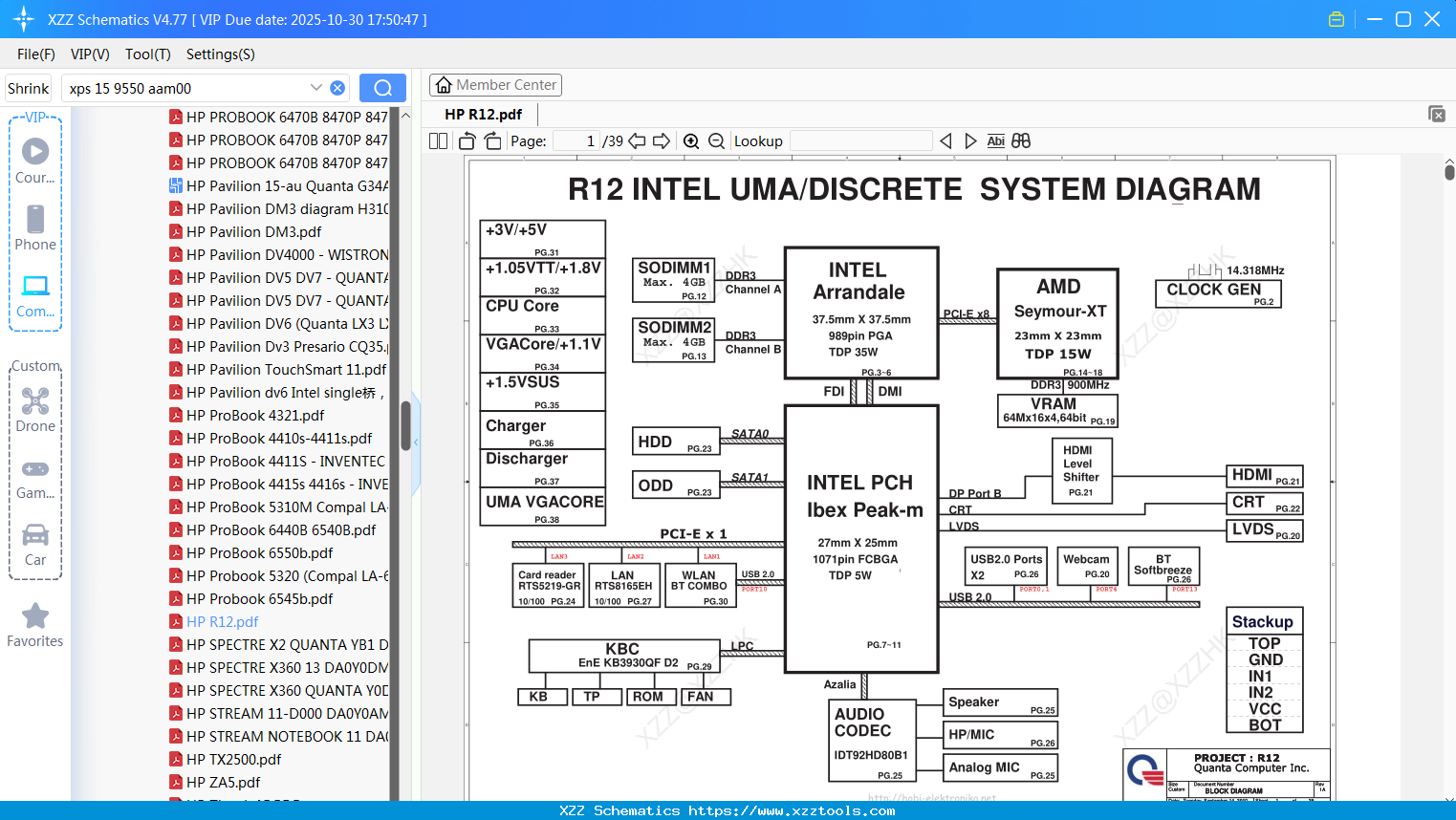
Task: Jump to previous lookup result
Action: [x=945, y=140]
